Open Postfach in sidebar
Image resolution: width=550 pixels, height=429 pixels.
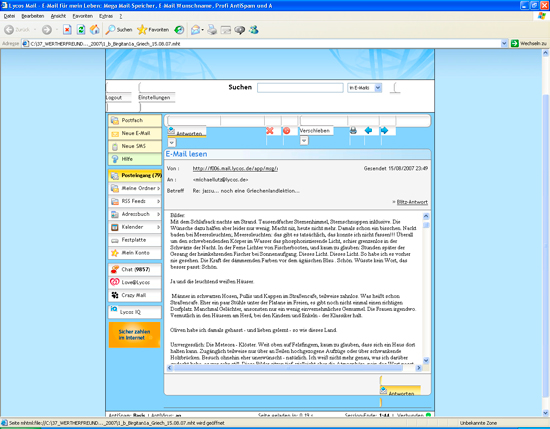point(135,120)
